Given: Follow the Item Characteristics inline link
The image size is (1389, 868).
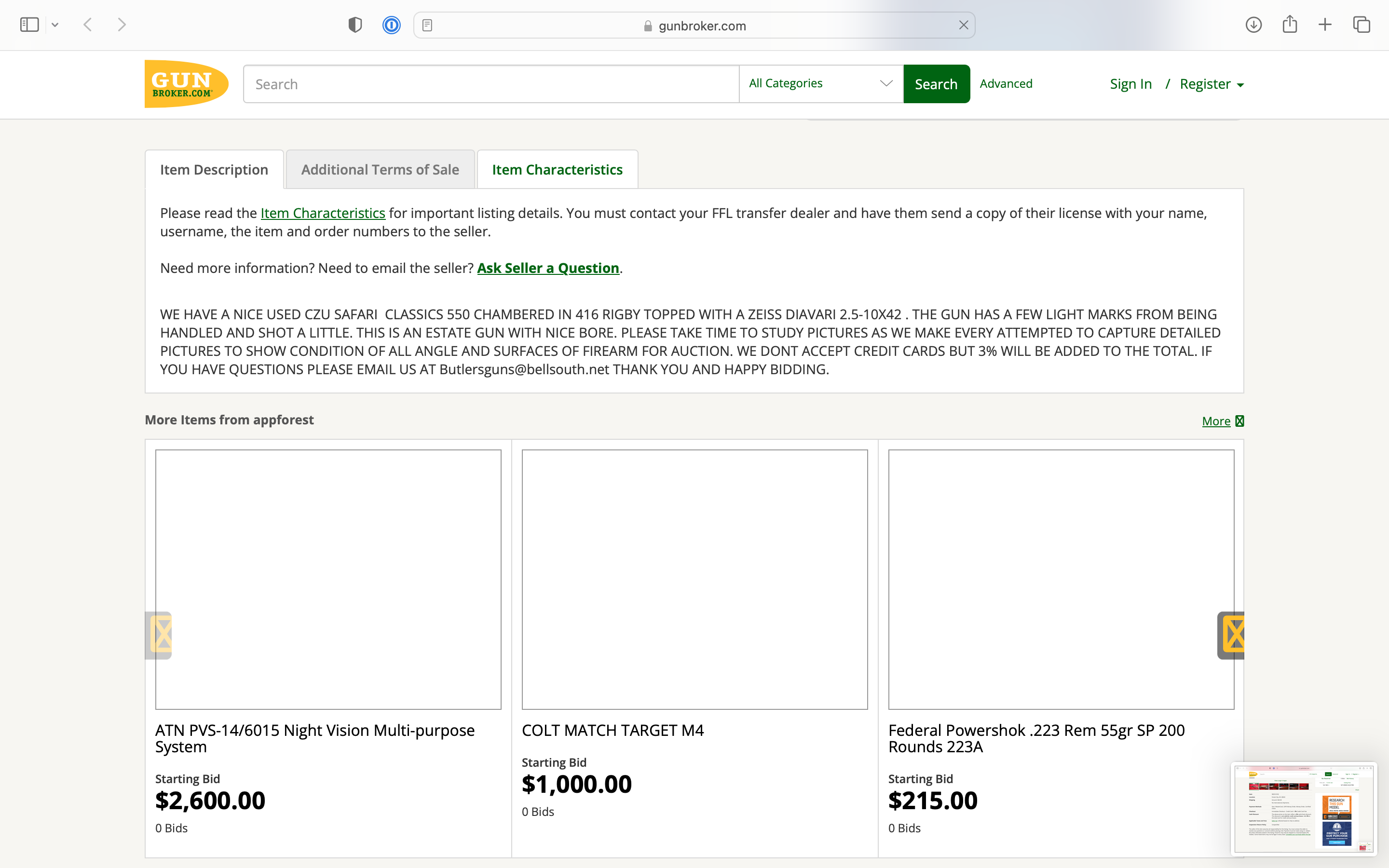Looking at the screenshot, I should [x=323, y=213].
